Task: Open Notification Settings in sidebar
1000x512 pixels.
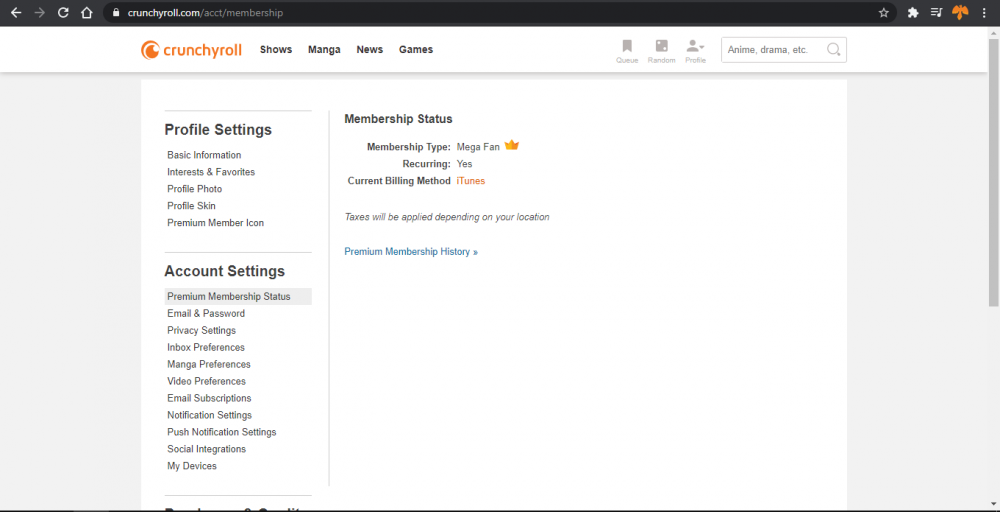Action: point(210,415)
